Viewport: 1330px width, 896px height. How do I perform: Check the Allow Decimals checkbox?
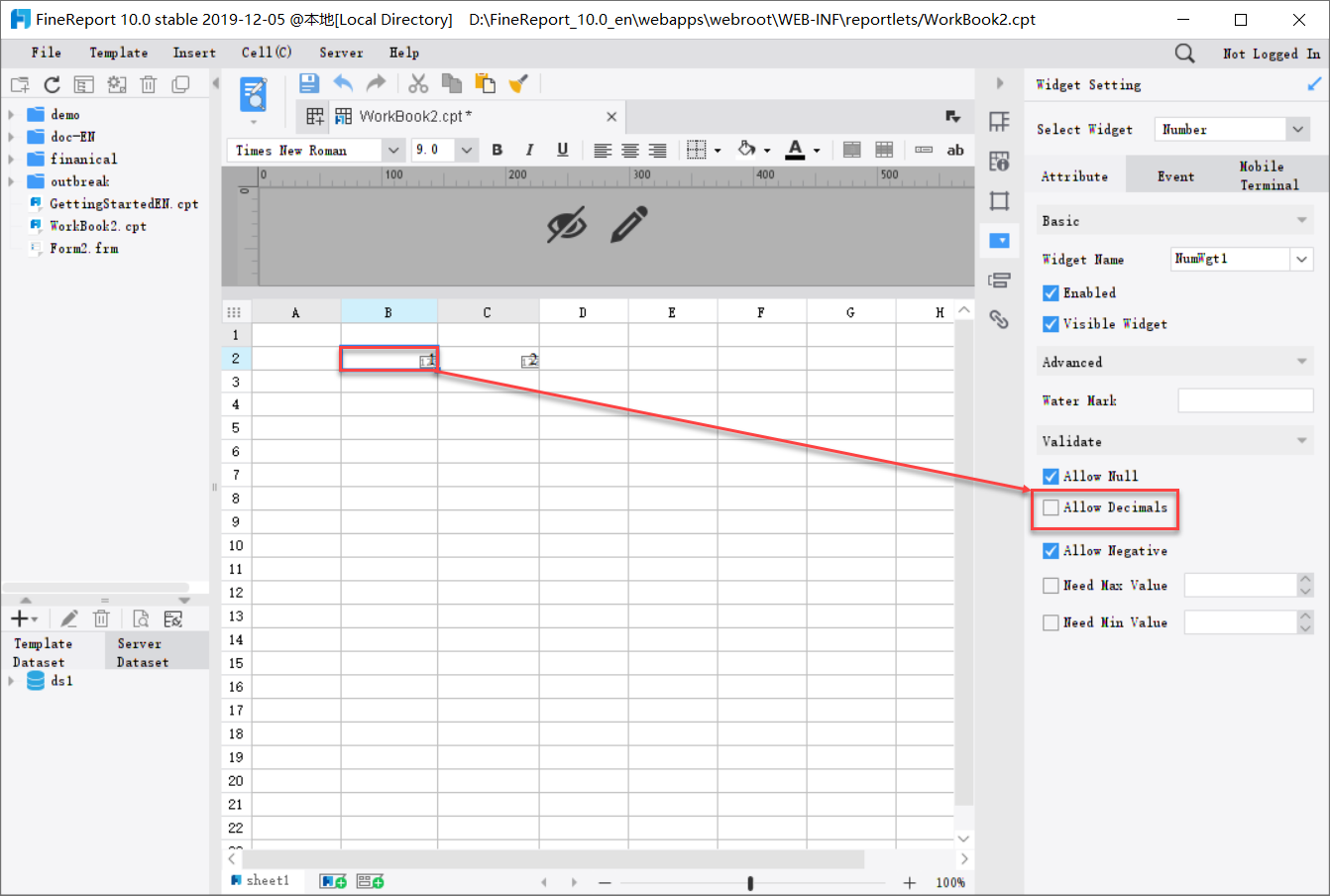click(x=1051, y=507)
